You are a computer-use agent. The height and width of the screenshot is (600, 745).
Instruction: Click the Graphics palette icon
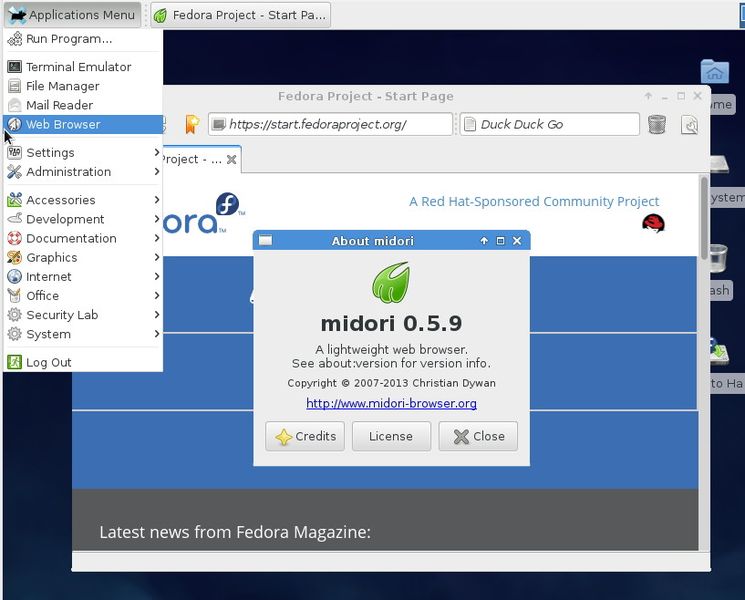(15, 257)
